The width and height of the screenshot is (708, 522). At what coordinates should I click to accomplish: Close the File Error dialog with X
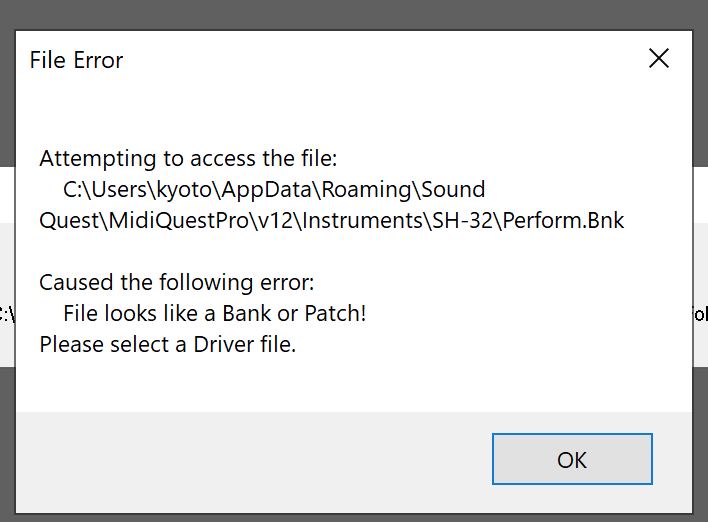(659, 58)
